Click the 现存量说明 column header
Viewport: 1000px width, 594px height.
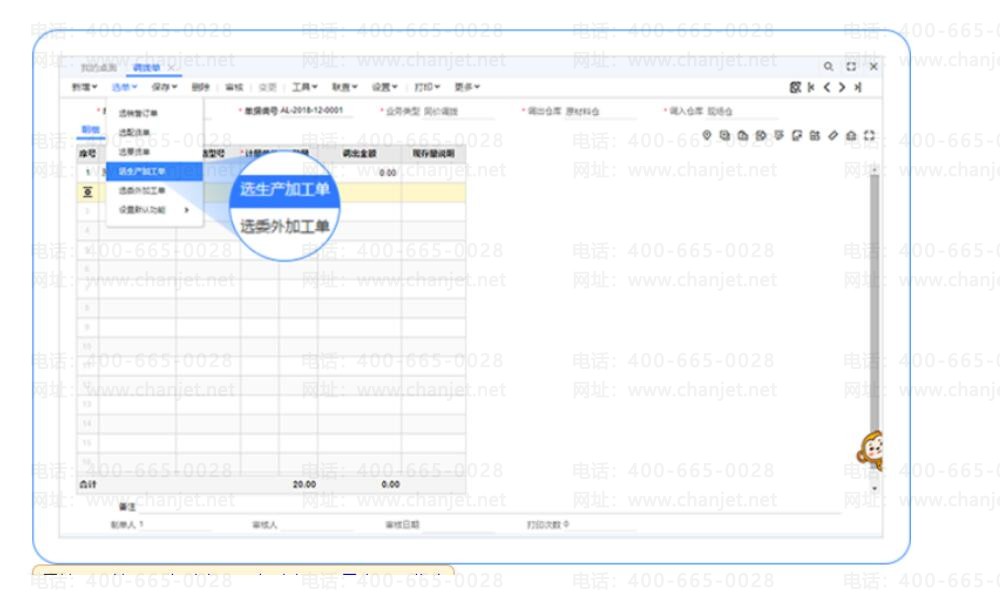point(433,154)
